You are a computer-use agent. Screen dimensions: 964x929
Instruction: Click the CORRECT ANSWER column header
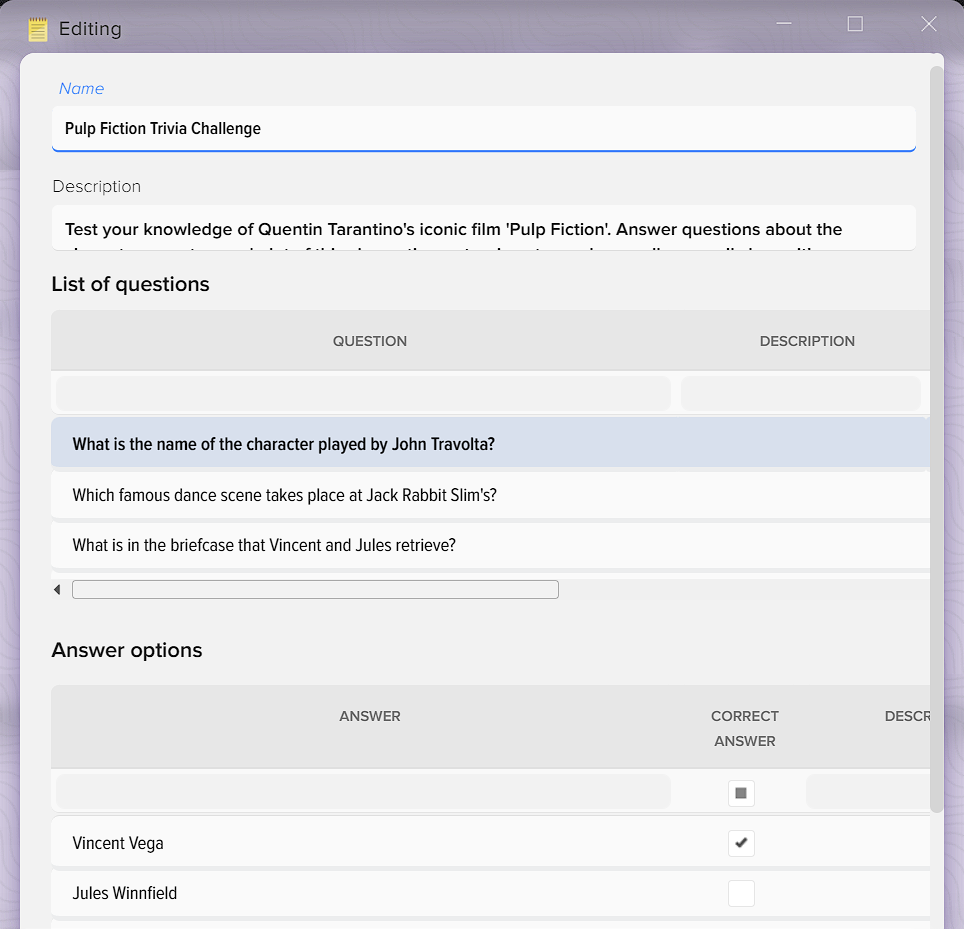tap(745, 729)
